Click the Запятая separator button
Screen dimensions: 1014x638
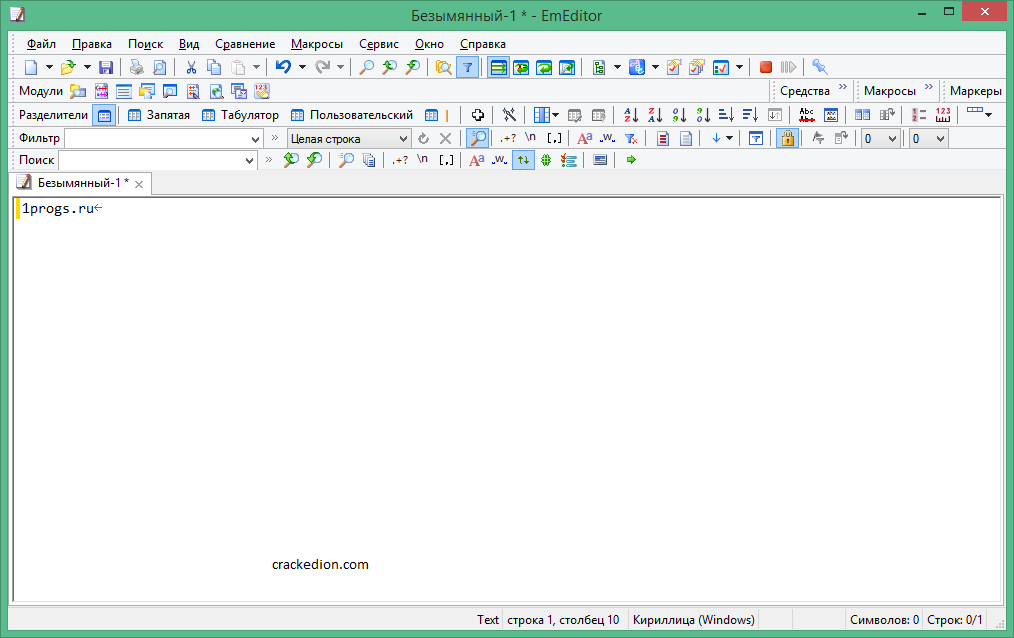159,115
